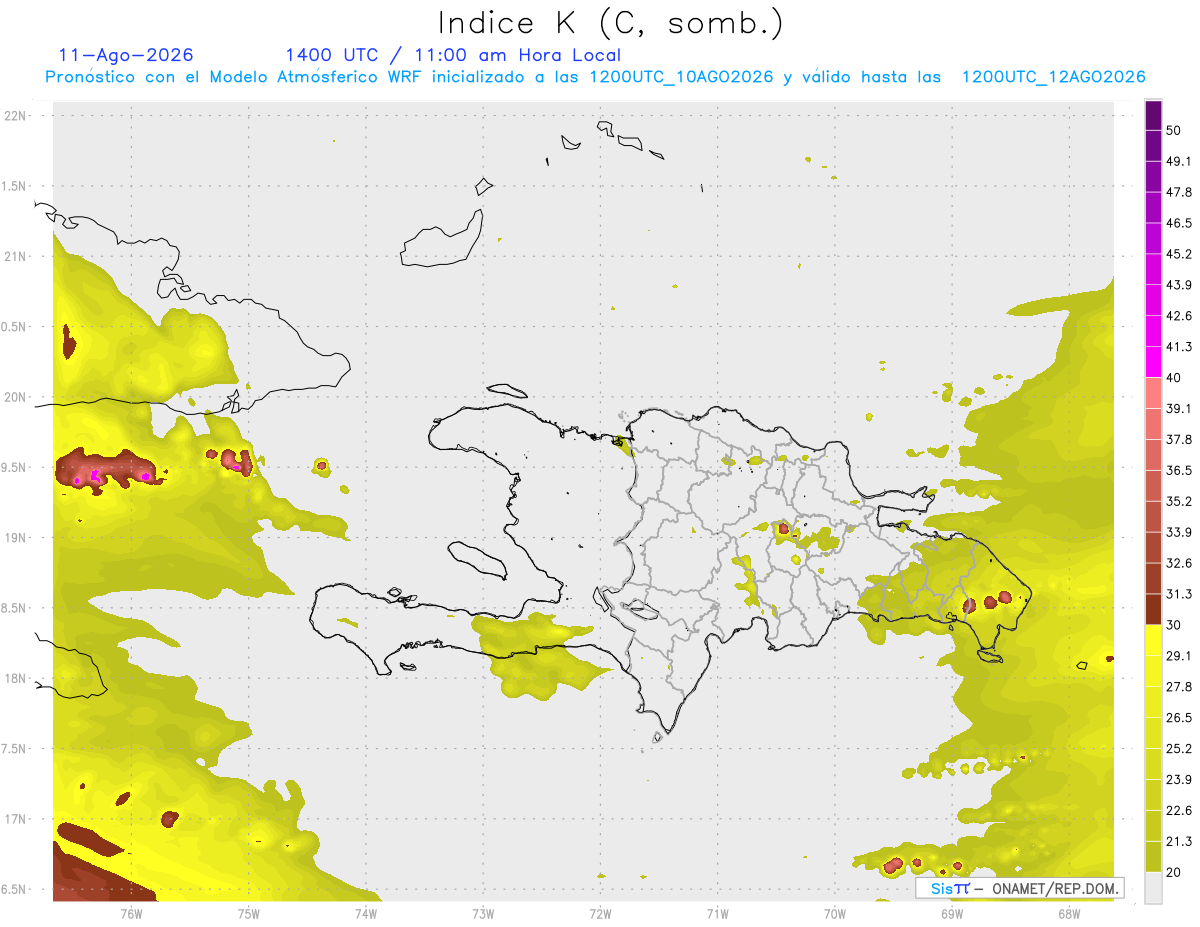
Task: Click the date '11-Ago-2026'
Action: [126, 55]
